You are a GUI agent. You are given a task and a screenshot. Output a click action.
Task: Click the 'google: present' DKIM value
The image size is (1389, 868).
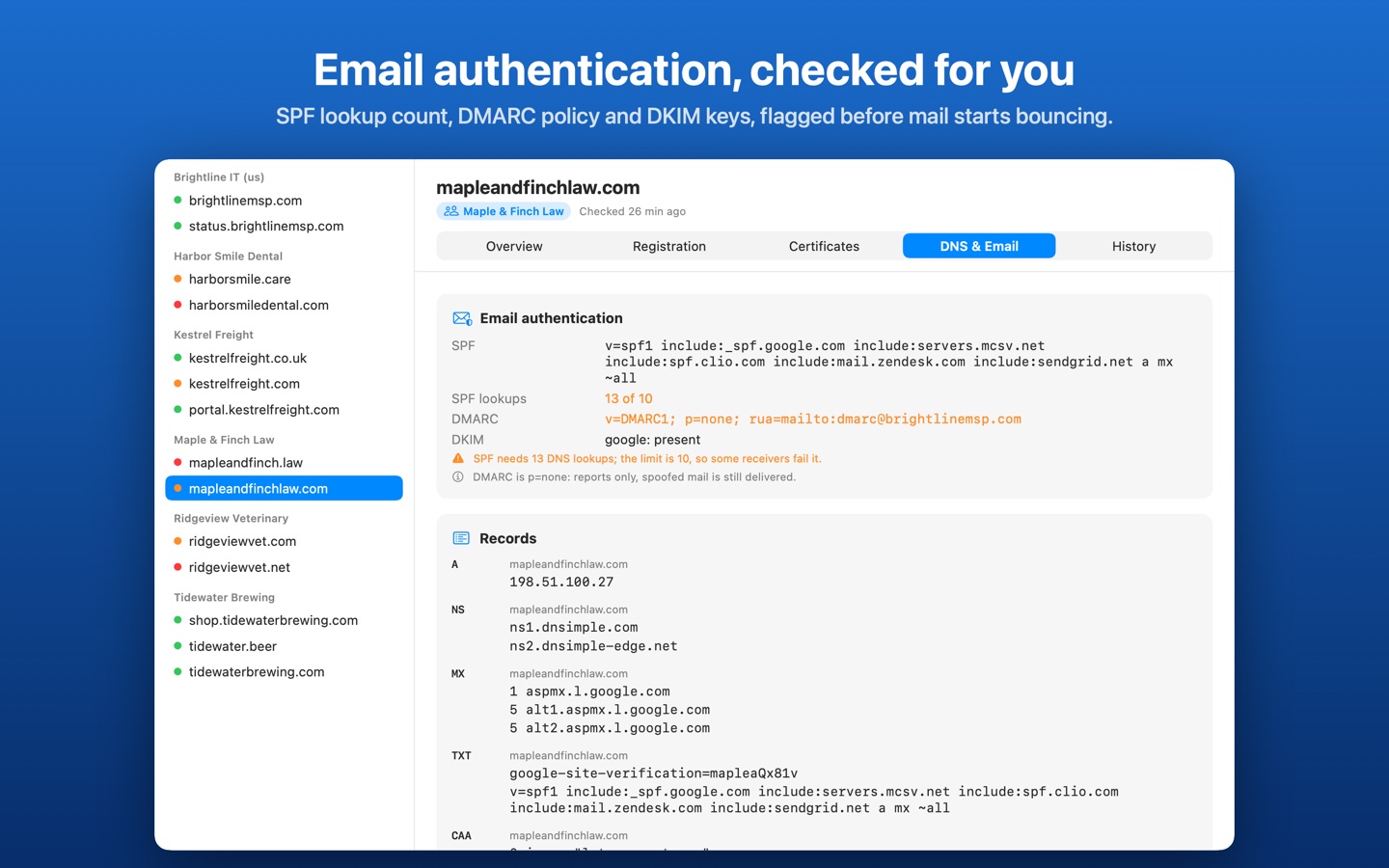(x=653, y=440)
